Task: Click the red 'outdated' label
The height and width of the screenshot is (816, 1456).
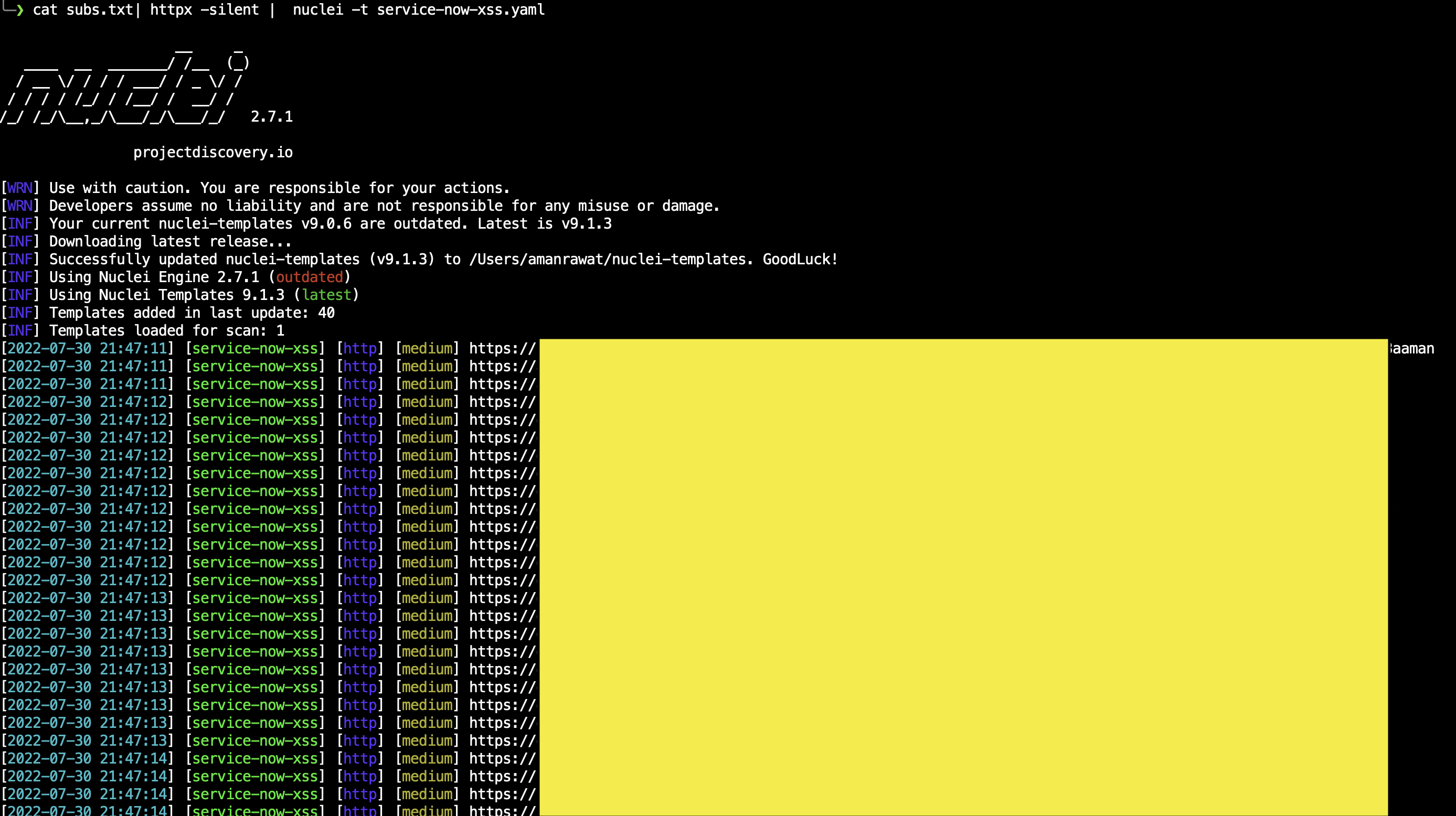Action: [x=309, y=277]
